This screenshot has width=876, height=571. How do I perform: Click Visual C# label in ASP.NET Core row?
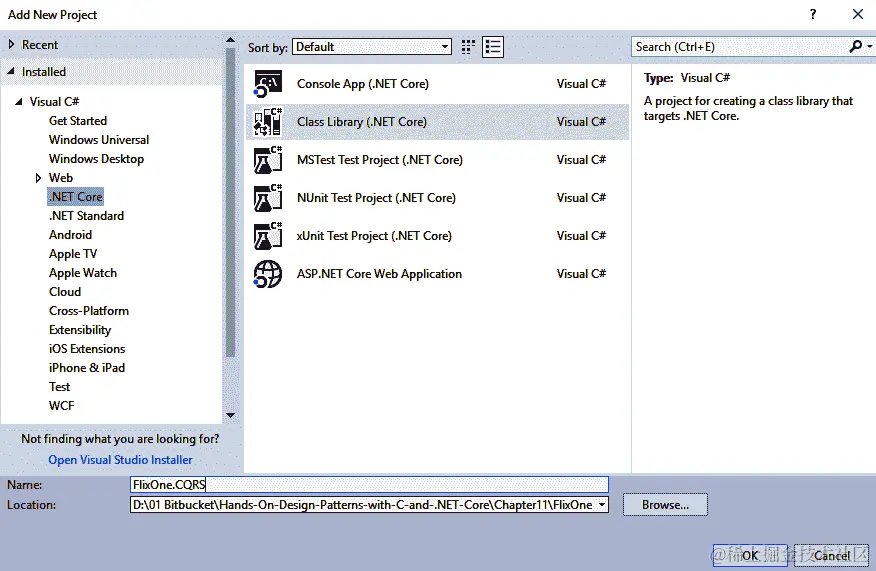(x=581, y=274)
